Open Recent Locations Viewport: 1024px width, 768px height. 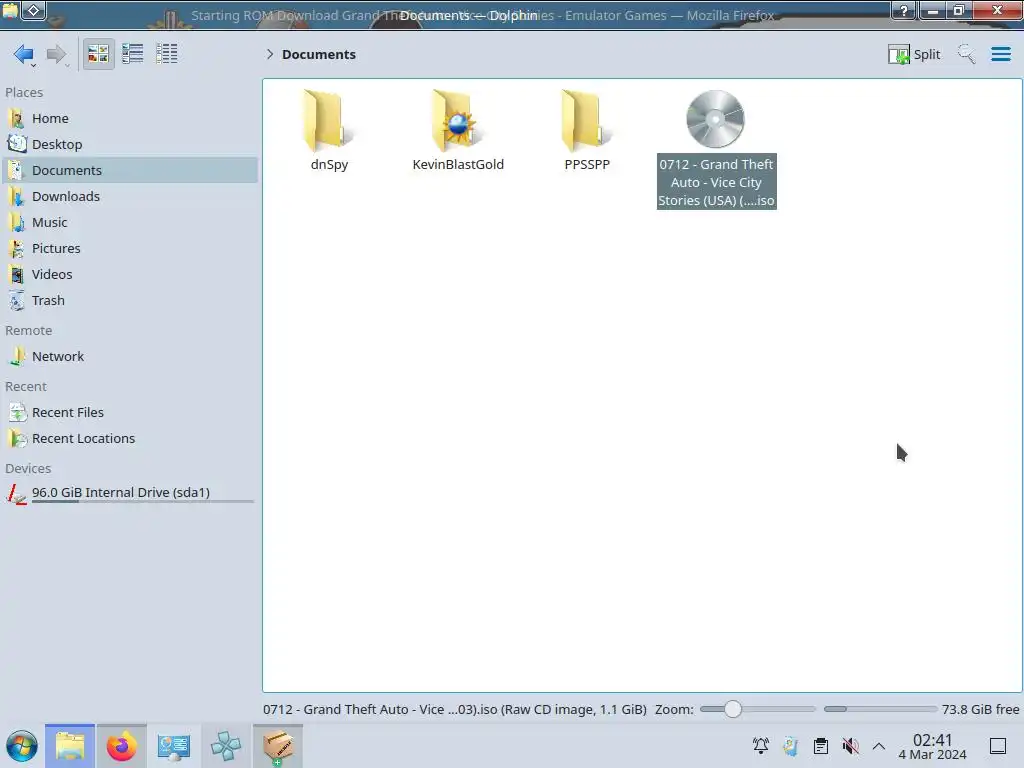[129, 439]
